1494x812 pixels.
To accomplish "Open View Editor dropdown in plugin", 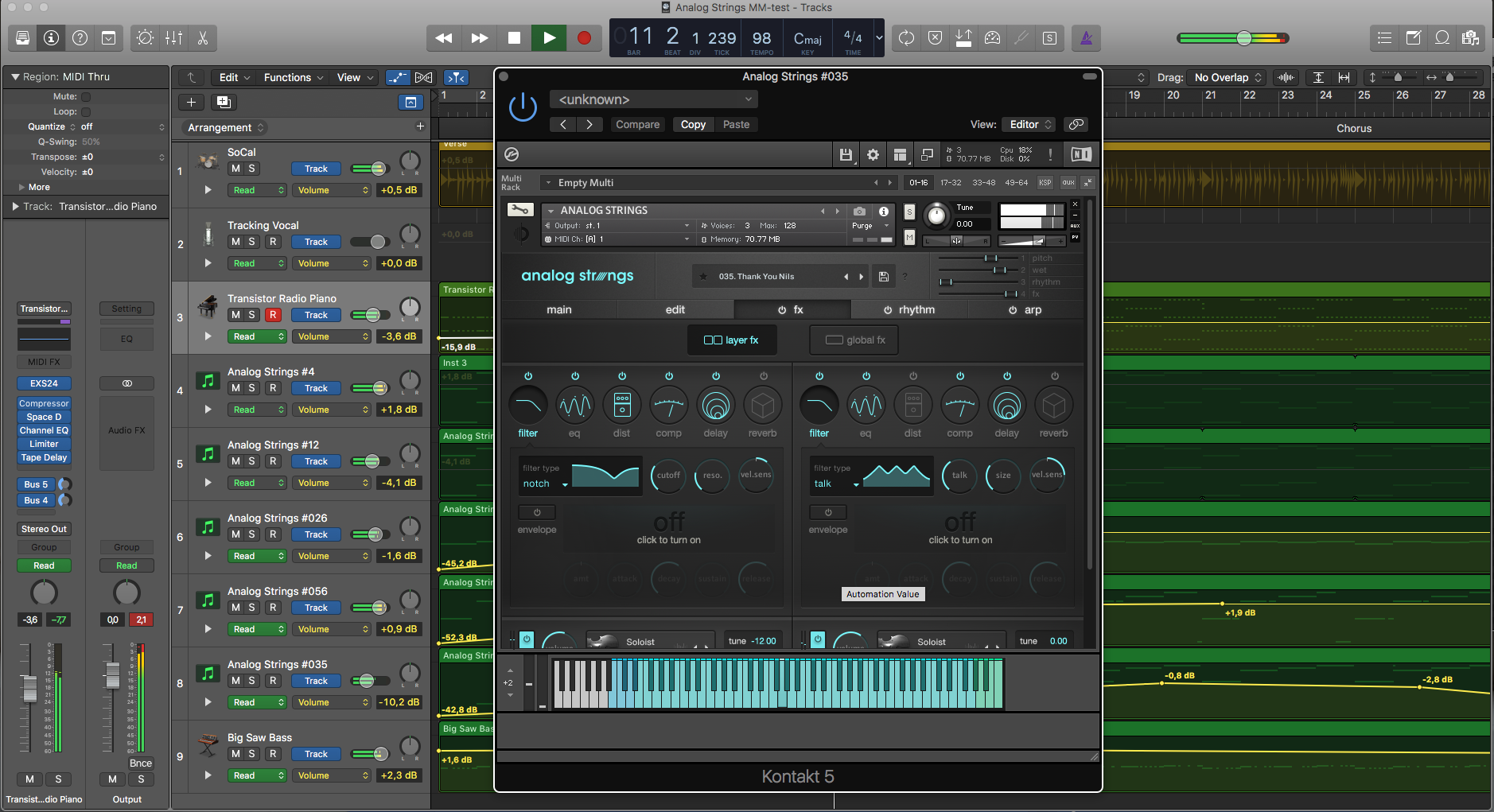I will (x=1029, y=124).
